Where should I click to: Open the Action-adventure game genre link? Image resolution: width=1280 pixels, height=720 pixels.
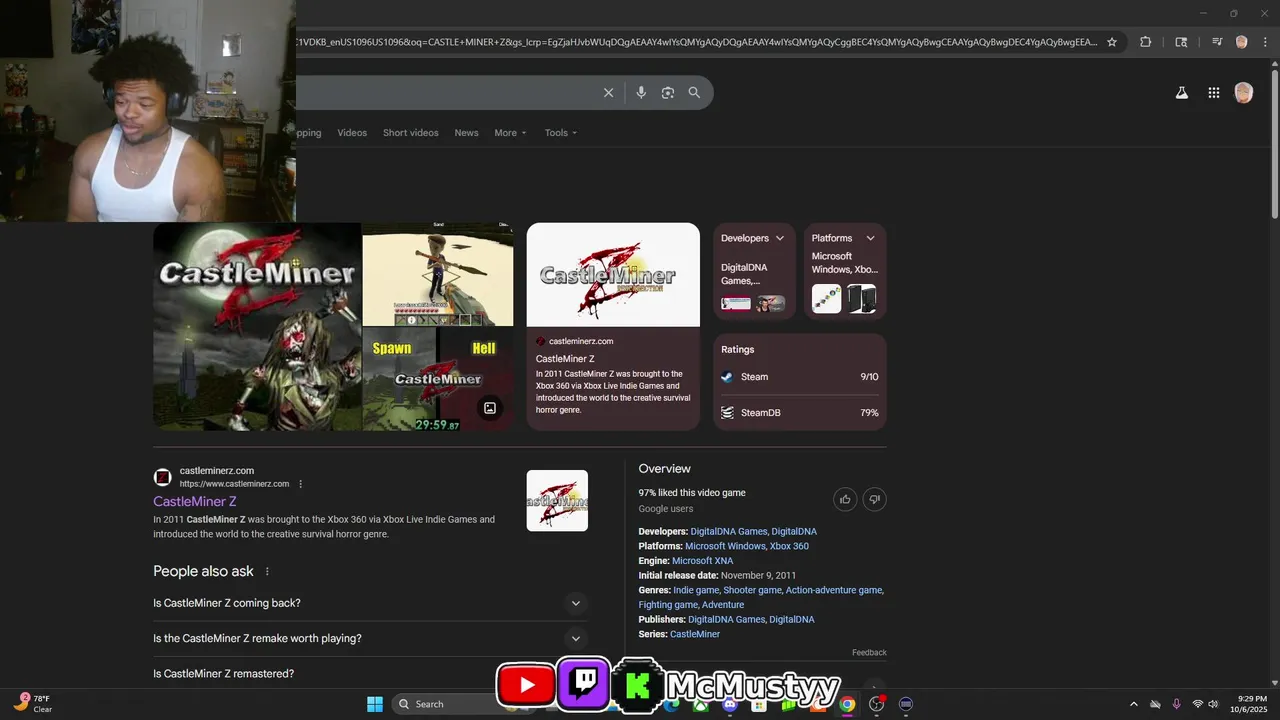click(x=834, y=590)
